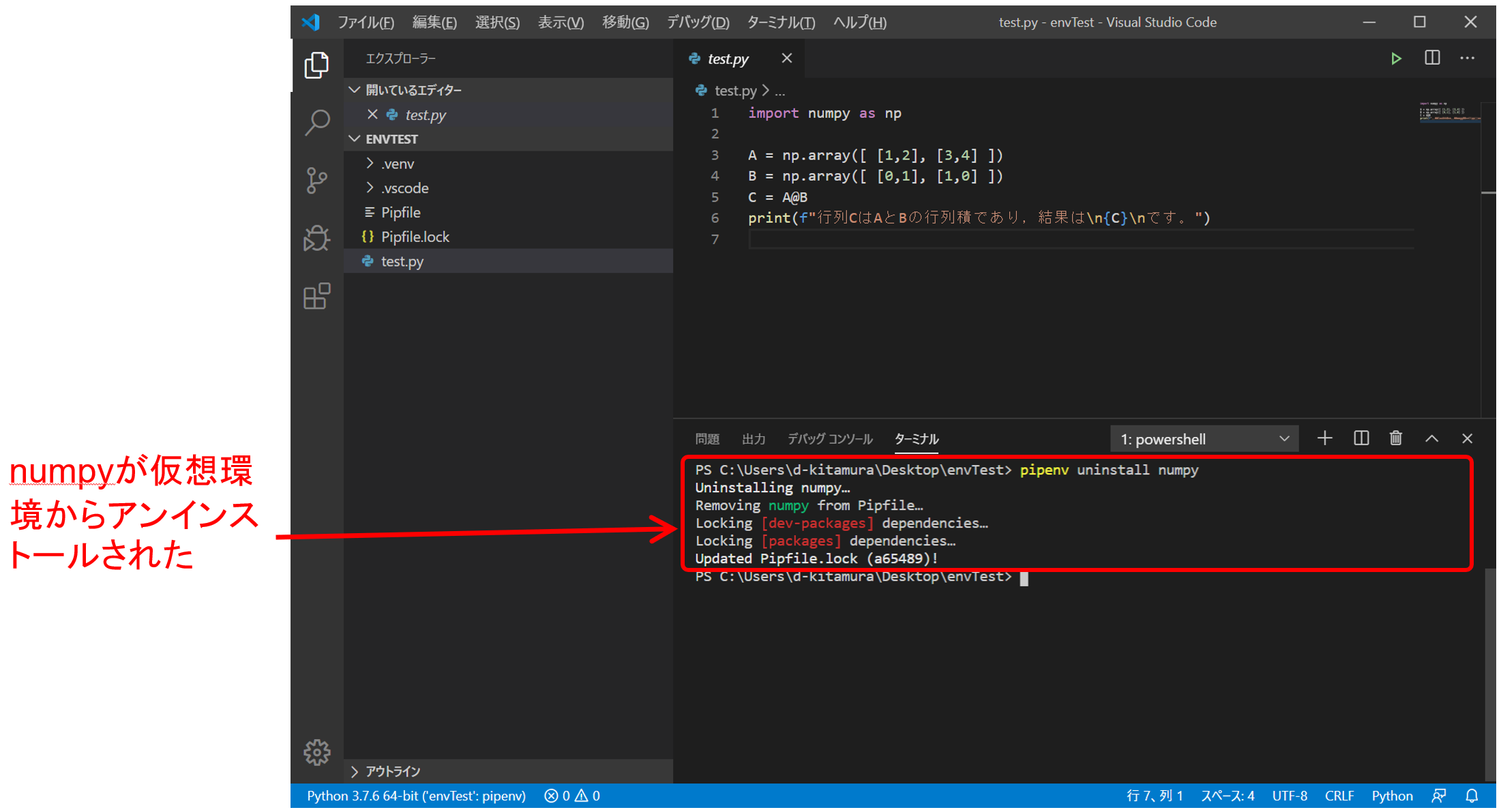Viewport: 1501px width, 812px height.
Task: Change file encoding UTF-8
Action: 1289,796
